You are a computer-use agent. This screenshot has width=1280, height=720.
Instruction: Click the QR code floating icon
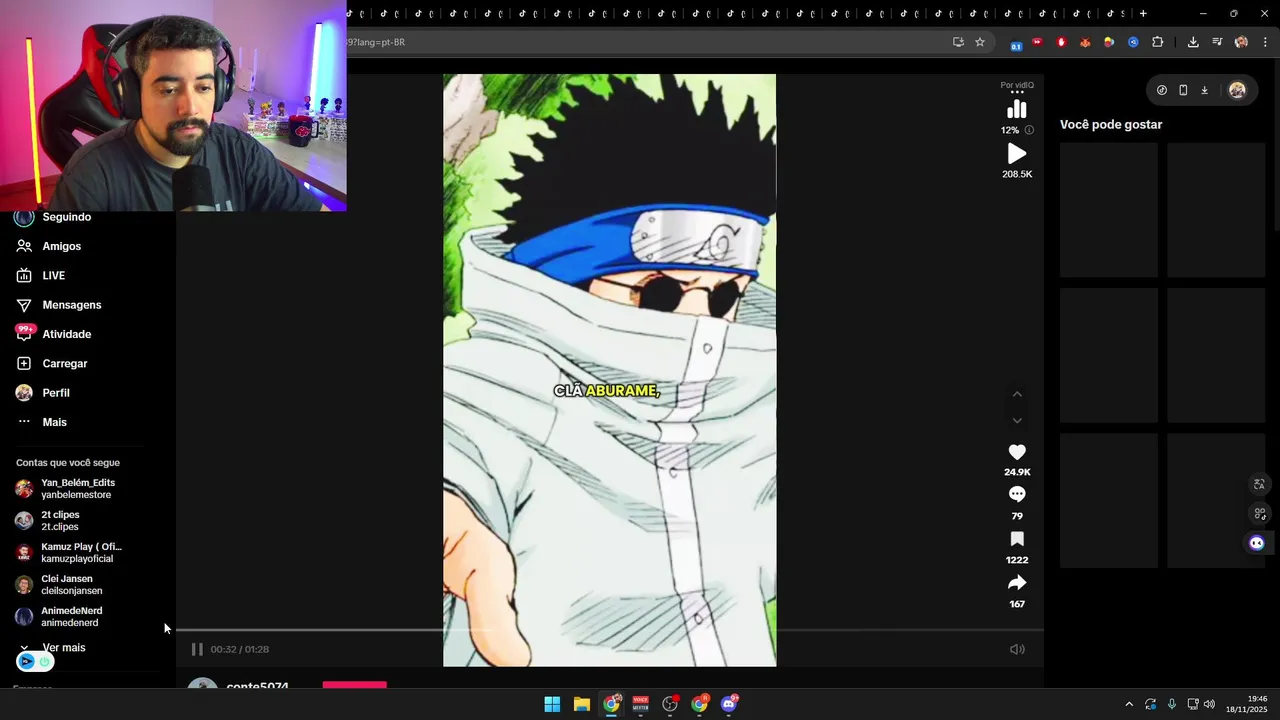1259,514
